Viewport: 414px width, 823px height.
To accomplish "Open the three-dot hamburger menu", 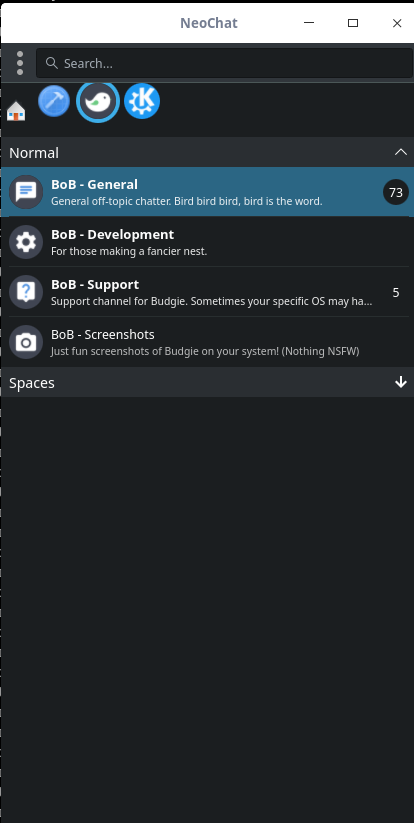I will point(20,63).
